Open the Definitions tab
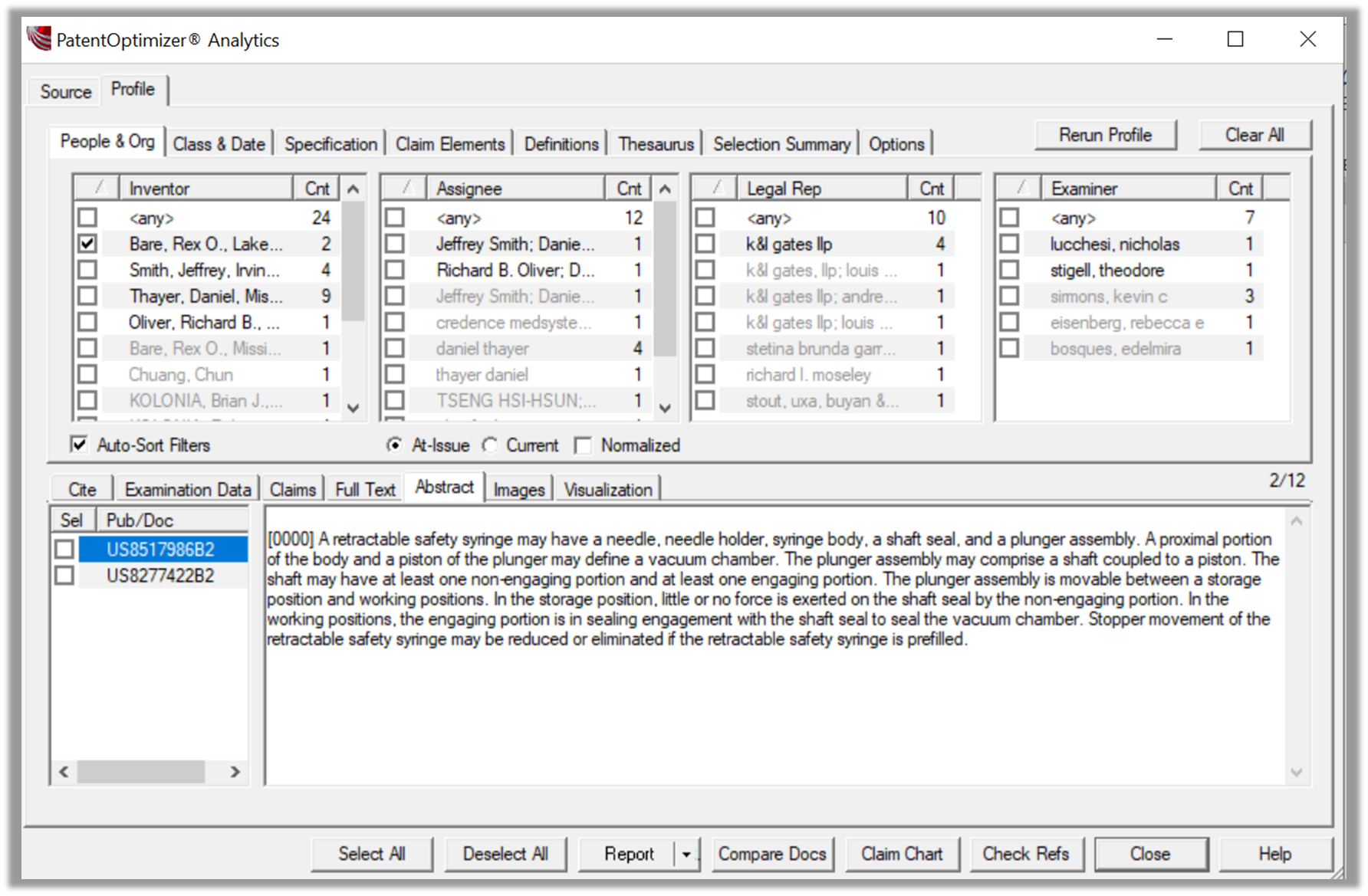 pyautogui.click(x=561, y=144)
